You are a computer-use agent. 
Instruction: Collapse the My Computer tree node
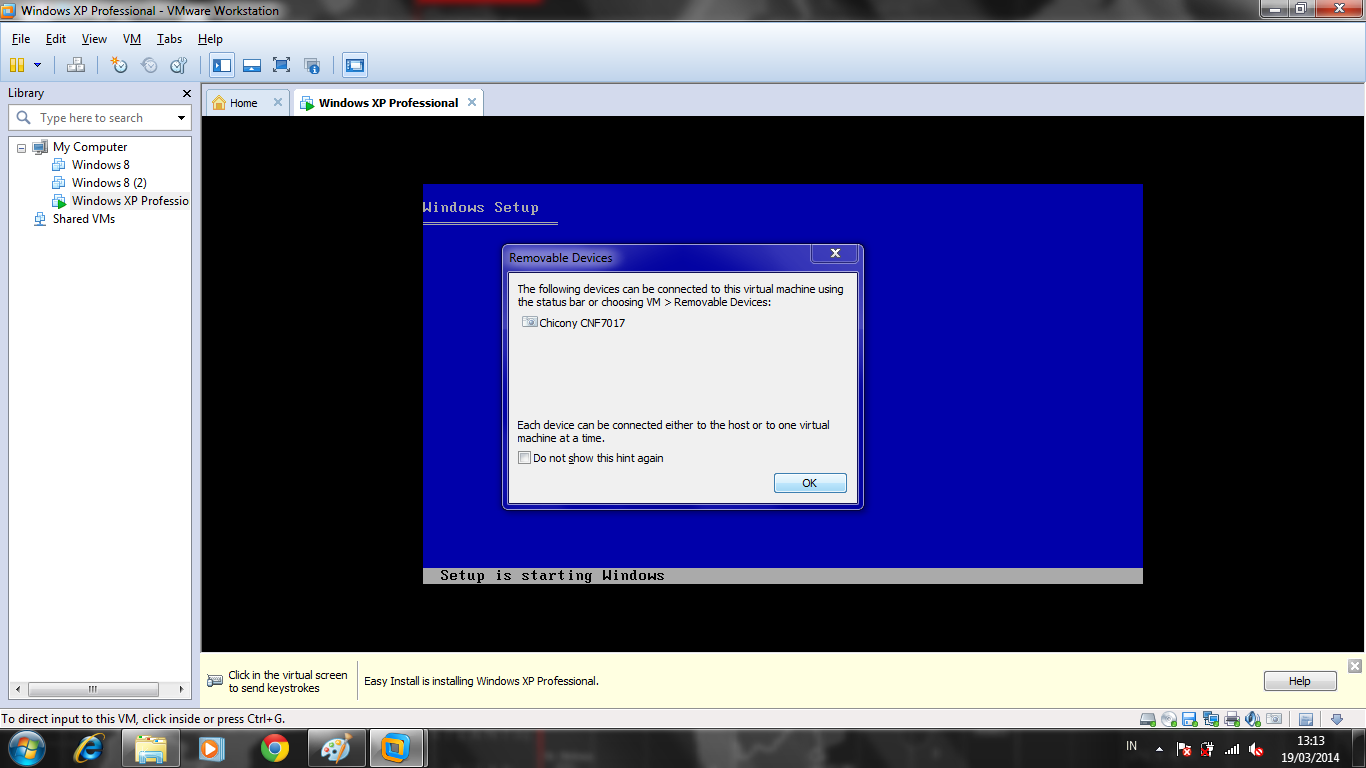[21, 146]
